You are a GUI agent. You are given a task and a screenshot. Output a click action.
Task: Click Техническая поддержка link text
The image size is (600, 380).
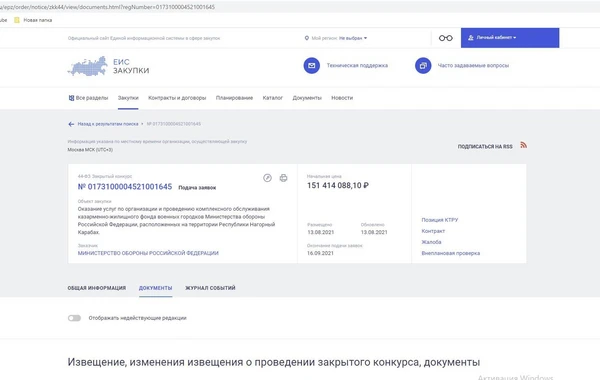[357, 65]
